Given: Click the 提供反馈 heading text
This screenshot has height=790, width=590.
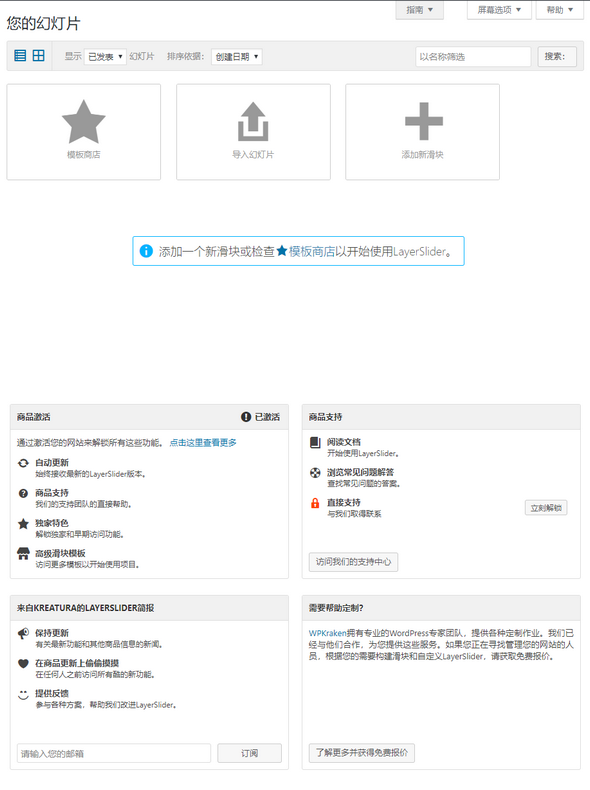Looking at the screenshot, I should pyautogui.click(x=52, y=693).
